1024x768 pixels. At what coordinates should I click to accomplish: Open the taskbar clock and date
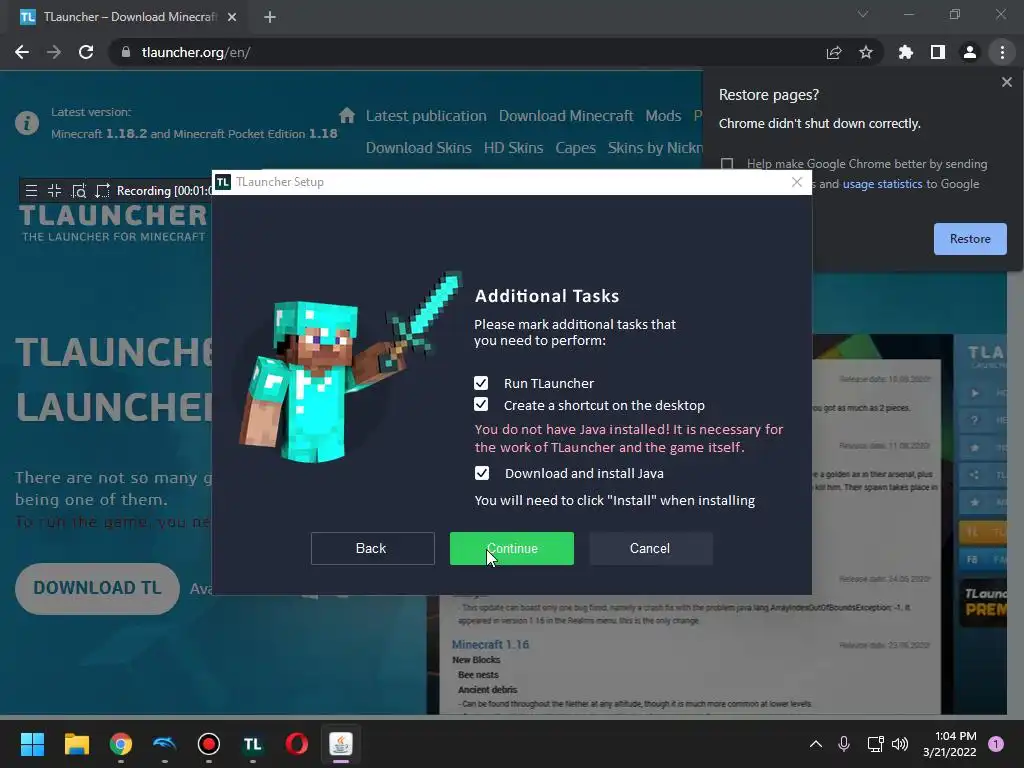(x=949, y=744)
